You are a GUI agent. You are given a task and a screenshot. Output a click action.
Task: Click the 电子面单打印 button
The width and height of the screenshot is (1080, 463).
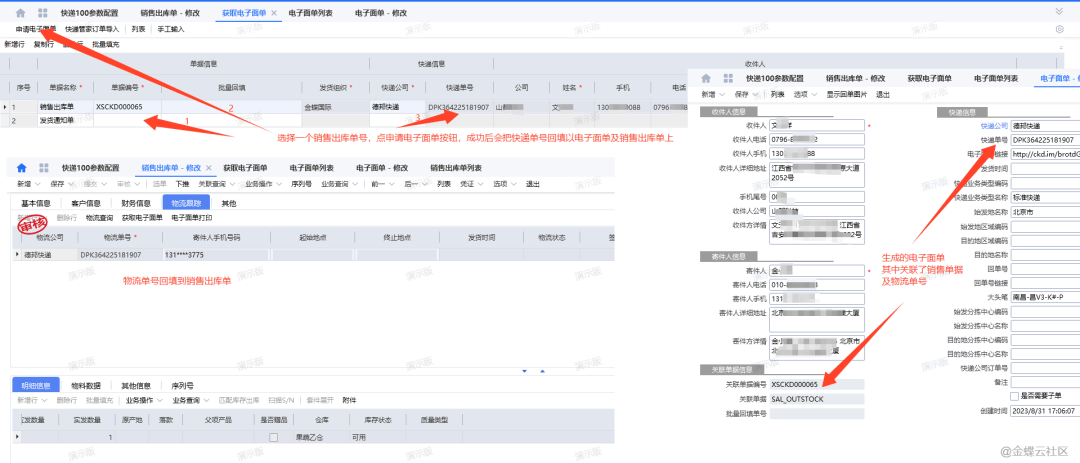[191, 217]
